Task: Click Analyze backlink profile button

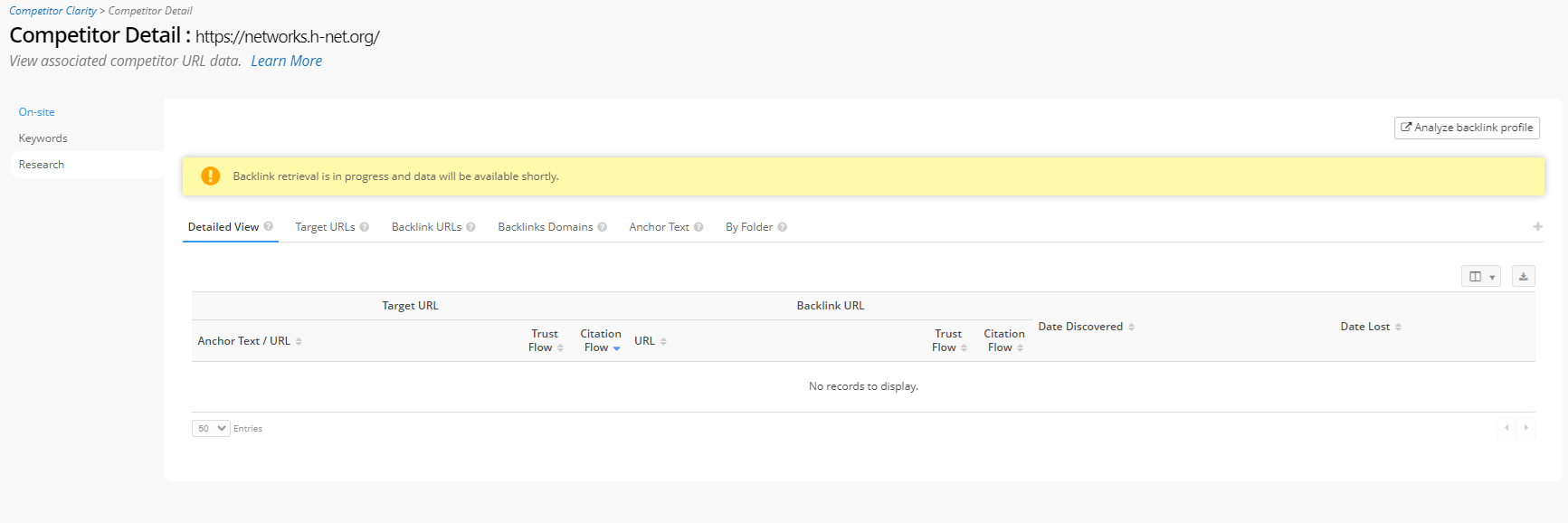Action: [1467, 128]
